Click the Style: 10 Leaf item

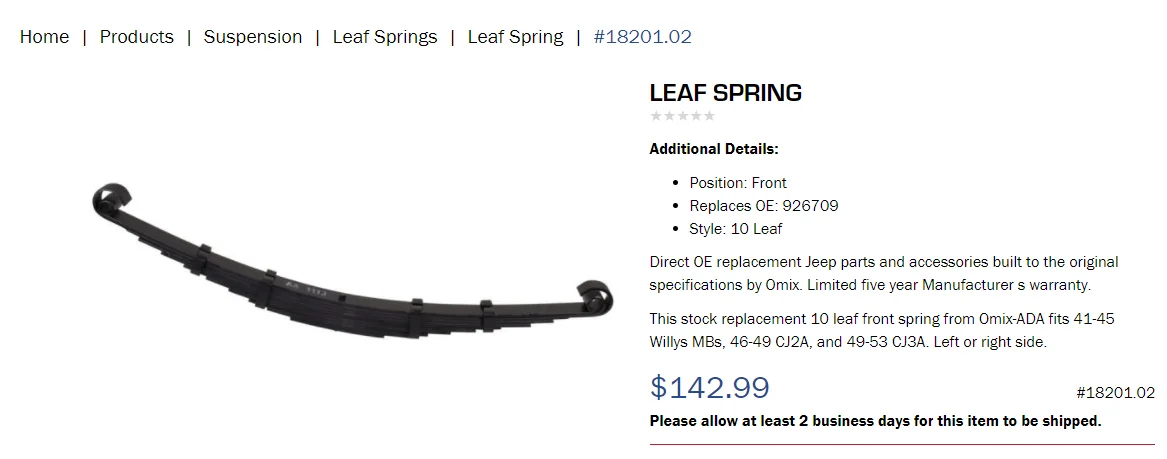(735, 229)
